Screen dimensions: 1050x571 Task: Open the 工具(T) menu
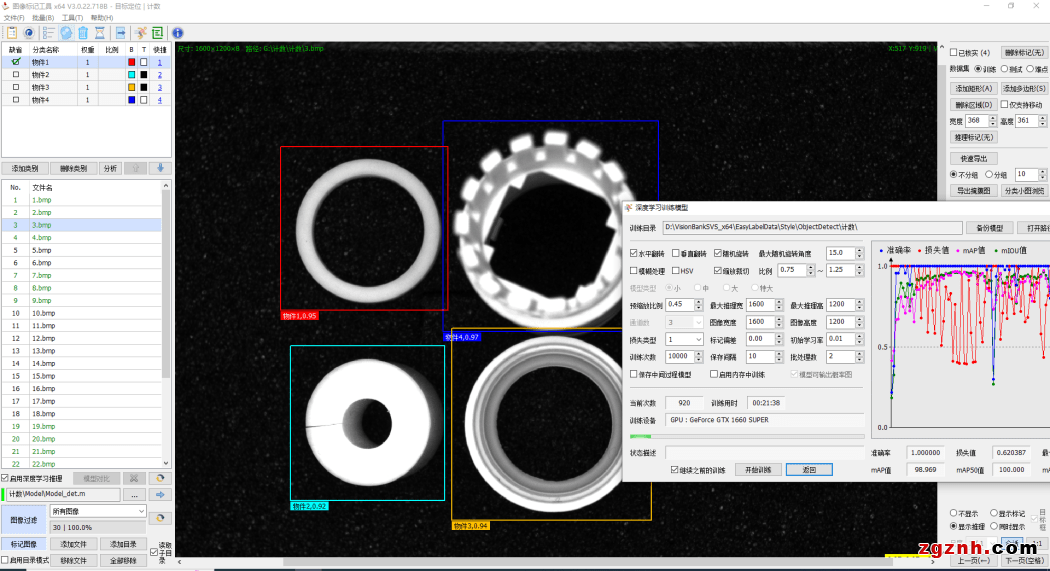tap(72, 18)
